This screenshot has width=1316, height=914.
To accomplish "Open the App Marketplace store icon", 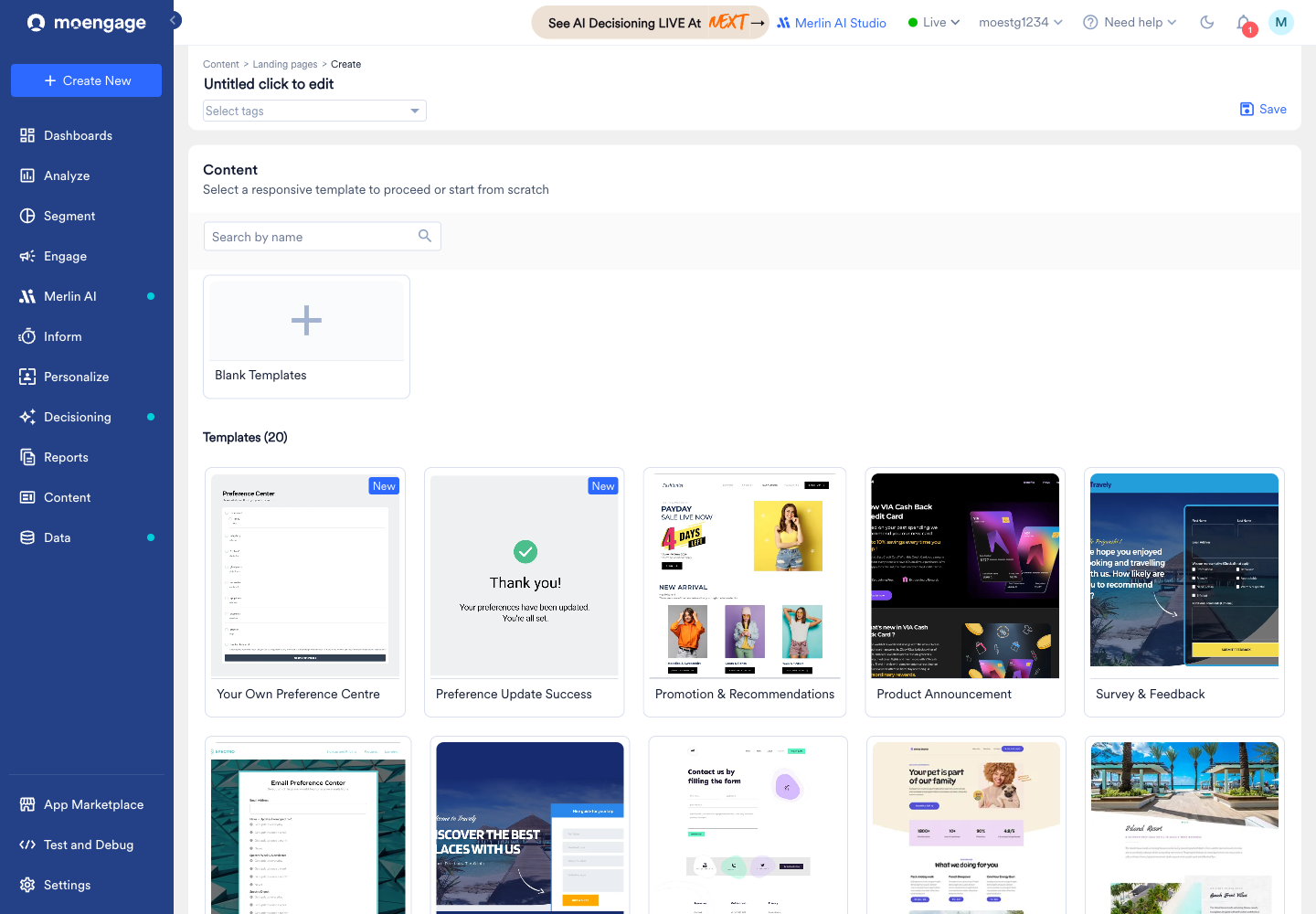I will [x=27, y=804].
